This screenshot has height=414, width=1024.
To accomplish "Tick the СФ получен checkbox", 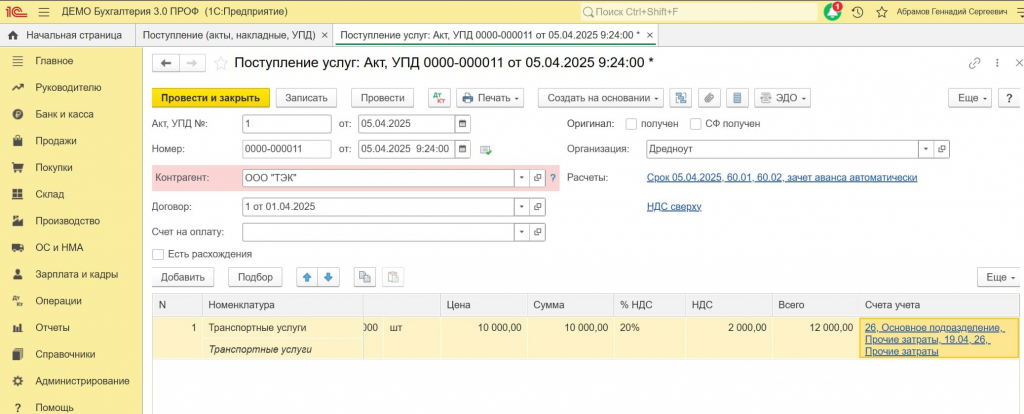I will [696, 123].
